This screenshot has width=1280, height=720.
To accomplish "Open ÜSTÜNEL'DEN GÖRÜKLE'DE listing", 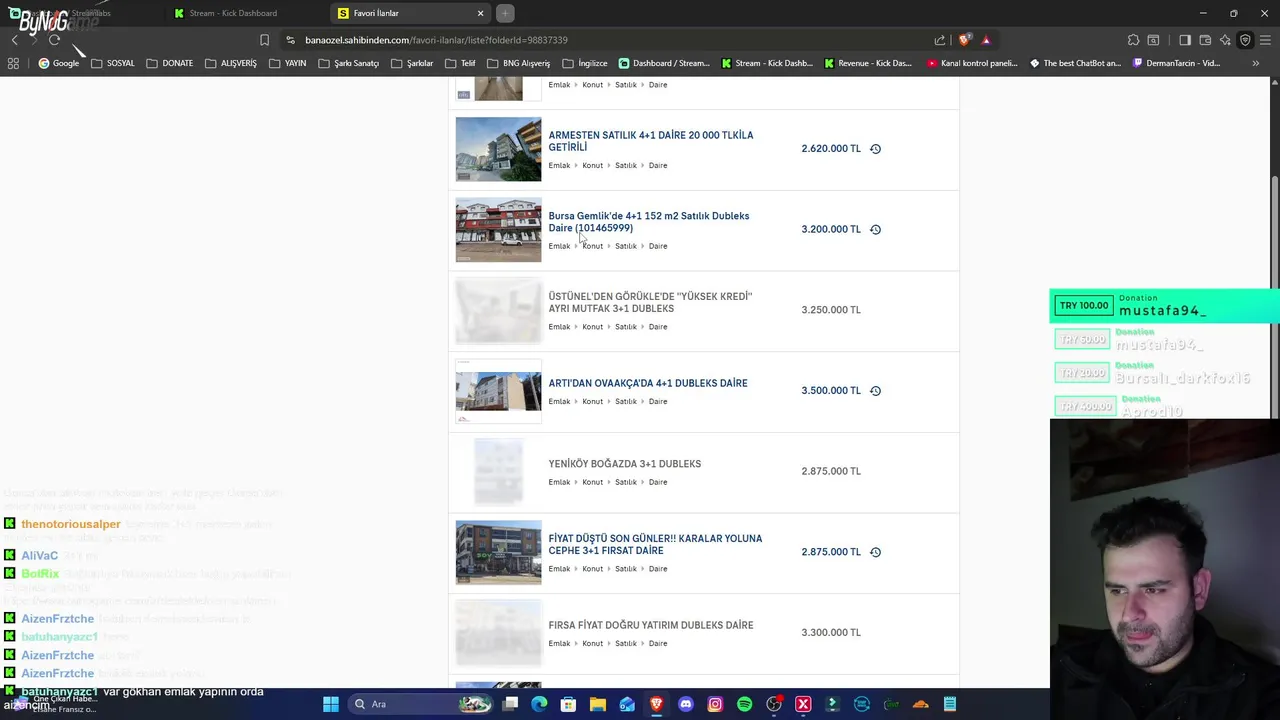I will (650, 303).
